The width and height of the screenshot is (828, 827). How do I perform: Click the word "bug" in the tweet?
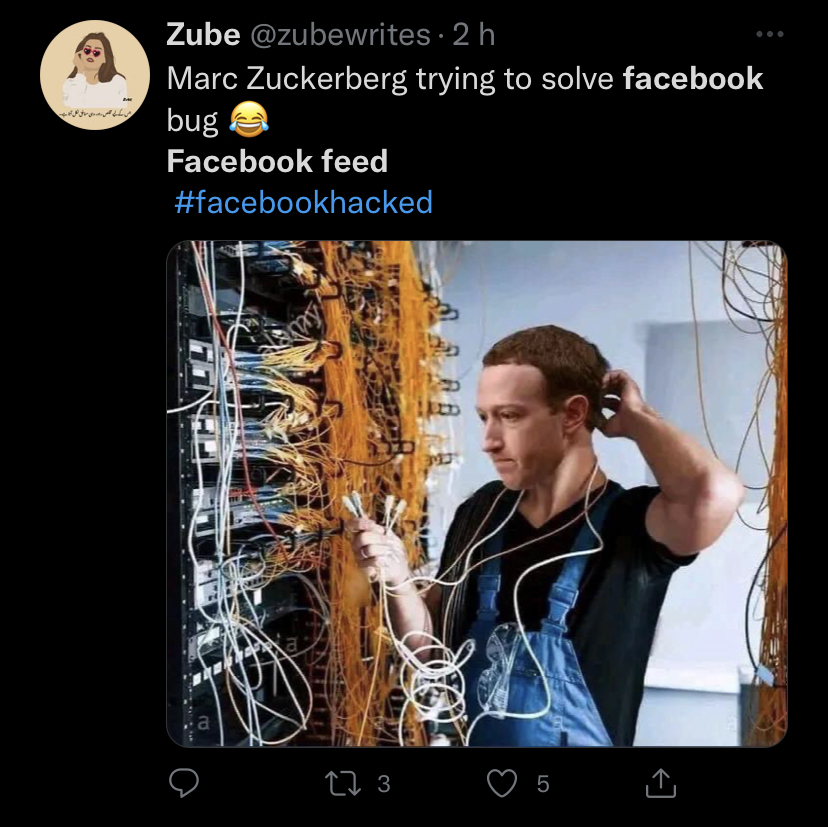coord(192,121)
